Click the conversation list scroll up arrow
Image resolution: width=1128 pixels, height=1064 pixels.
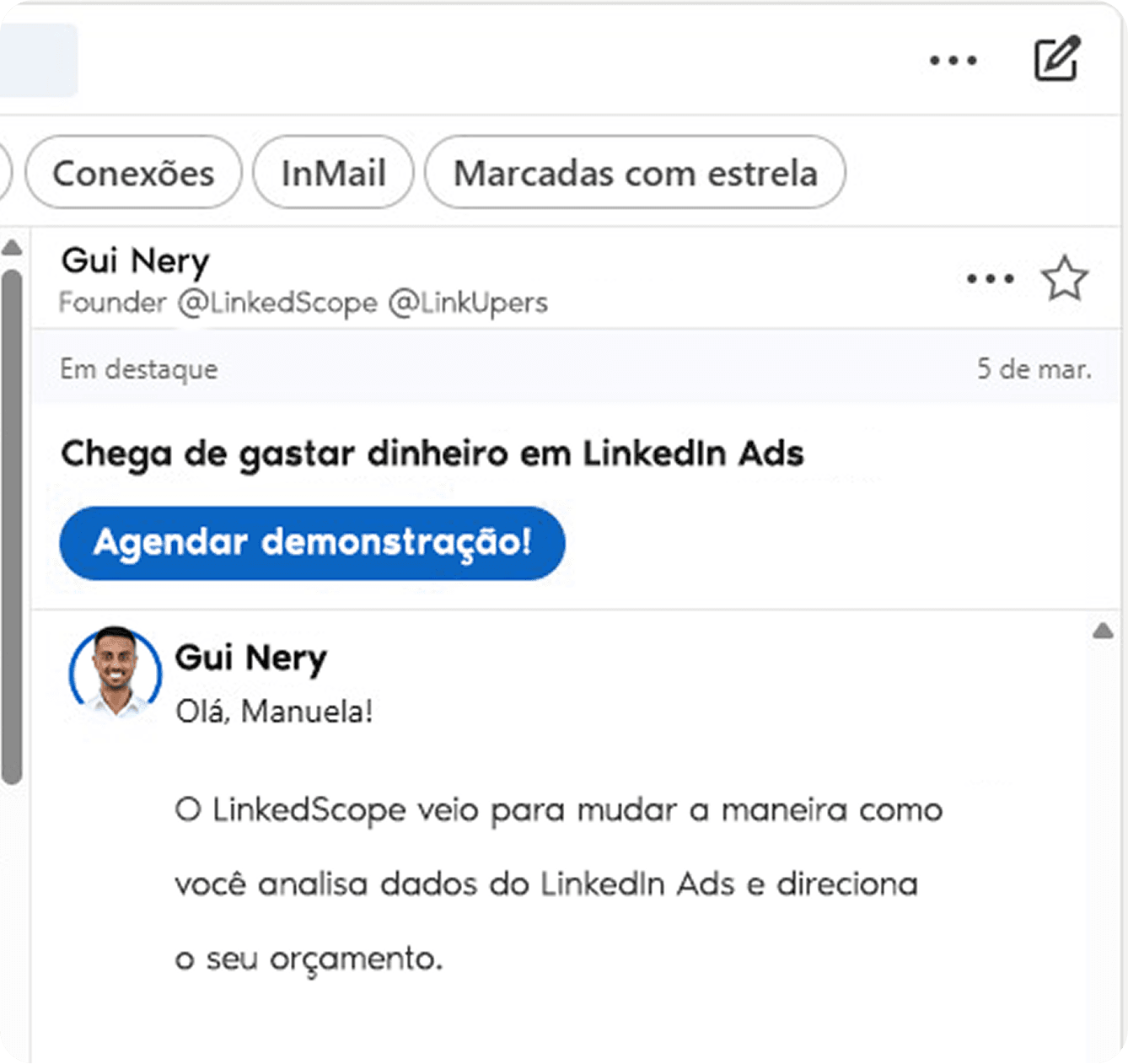coord(12,248)
